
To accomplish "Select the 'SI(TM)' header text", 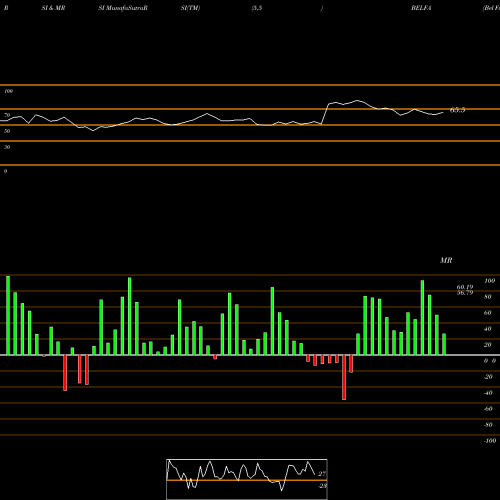I will (x=190, y=8).
